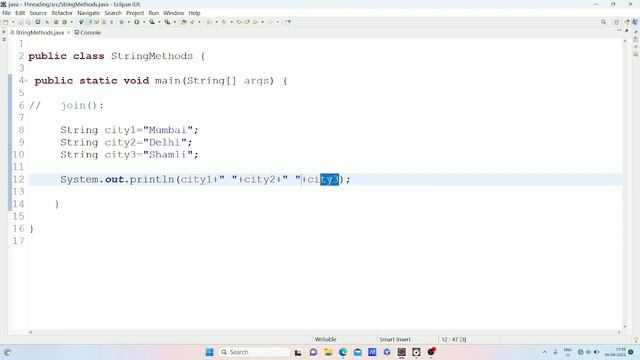The image size is (640, 360).
Task: Open the Navigate menu
Action: pos(89,13)
